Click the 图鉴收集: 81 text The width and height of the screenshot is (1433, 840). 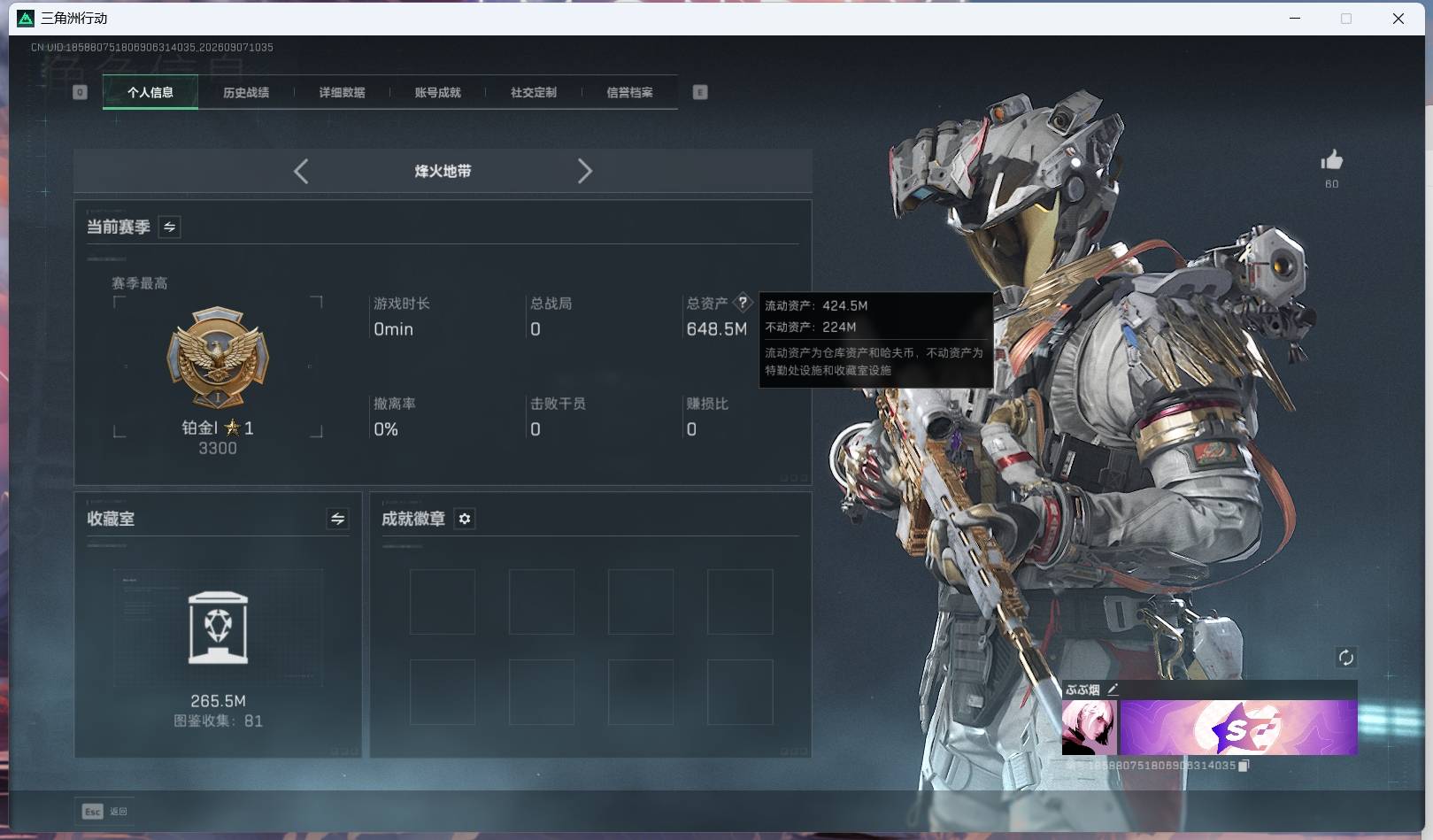218,721
